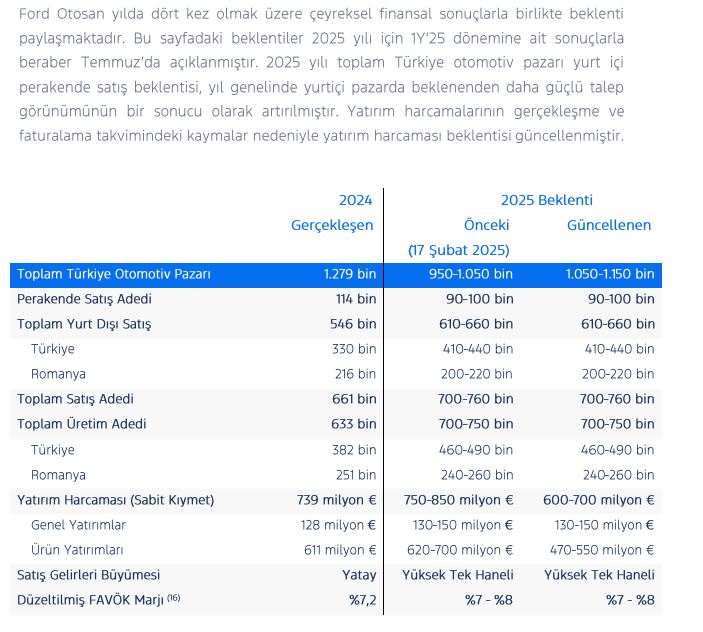Select the 'Toplam Türkiye Otomotiv Pazarı' row label
This screenshot has height=632, width=703.
click(114, 274)
